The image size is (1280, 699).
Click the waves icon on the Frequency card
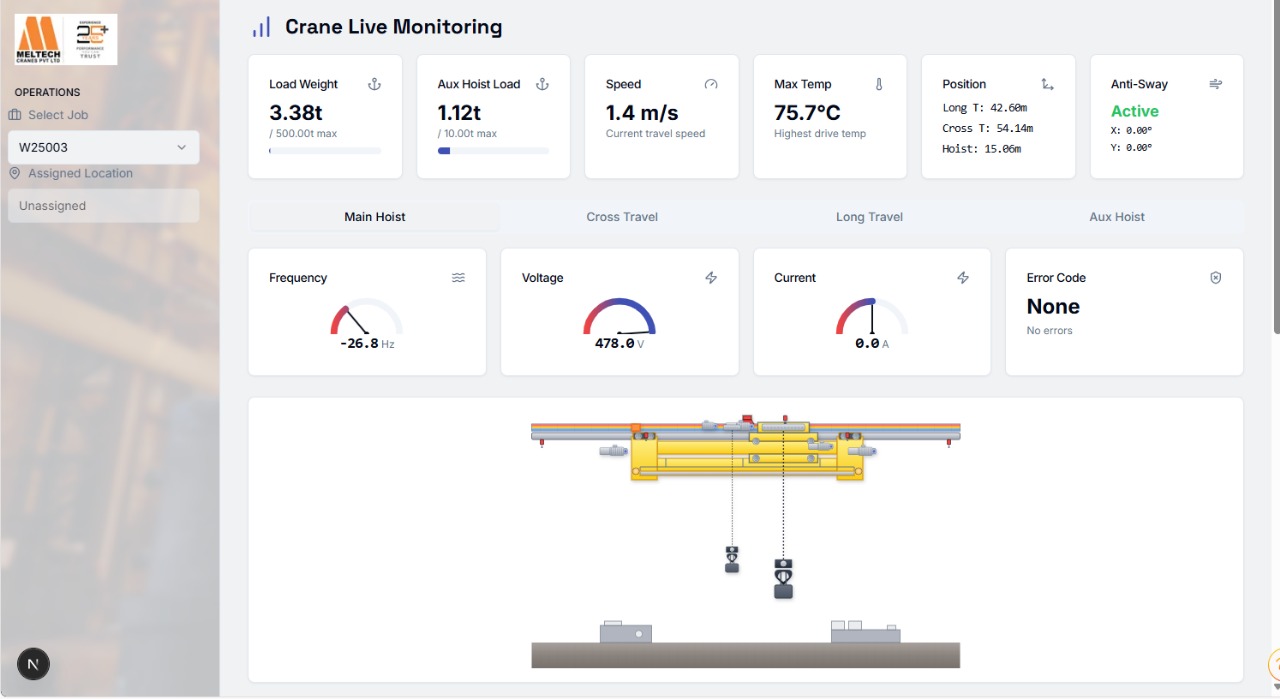point(458,277)
